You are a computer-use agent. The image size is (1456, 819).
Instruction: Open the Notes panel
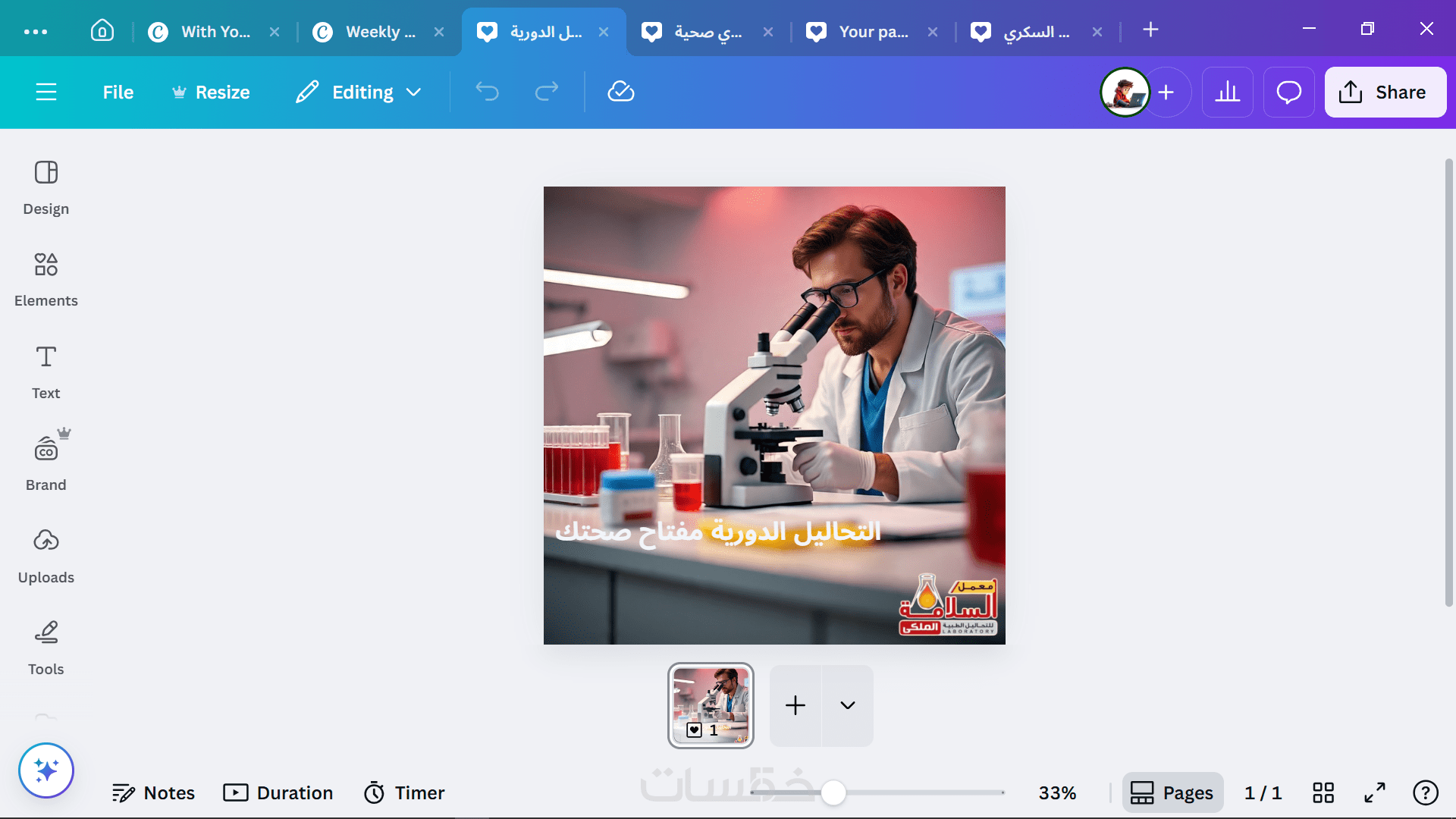click(x=154, y=792)
